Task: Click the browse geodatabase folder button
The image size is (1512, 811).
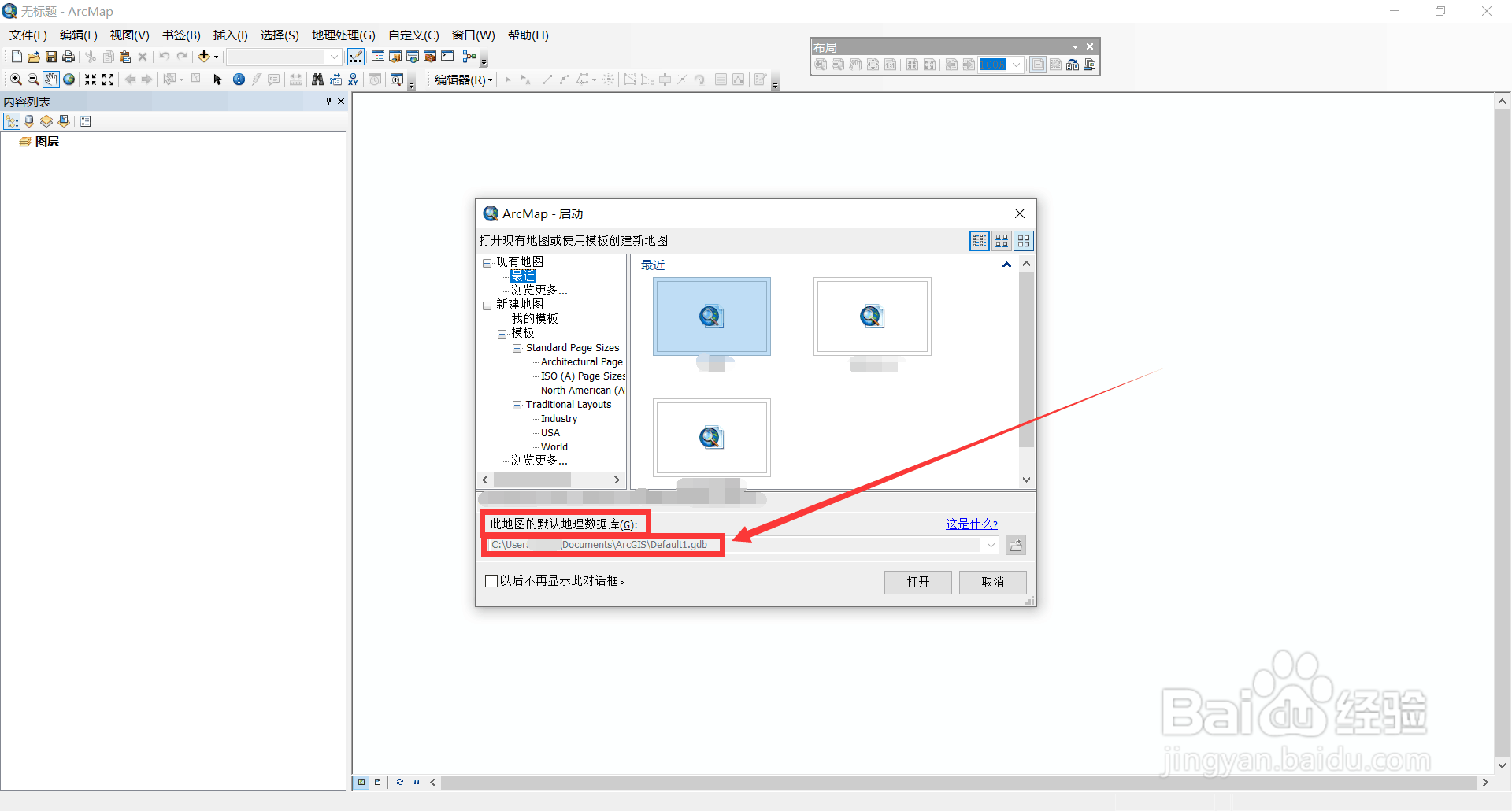Action: [1016, 545]
